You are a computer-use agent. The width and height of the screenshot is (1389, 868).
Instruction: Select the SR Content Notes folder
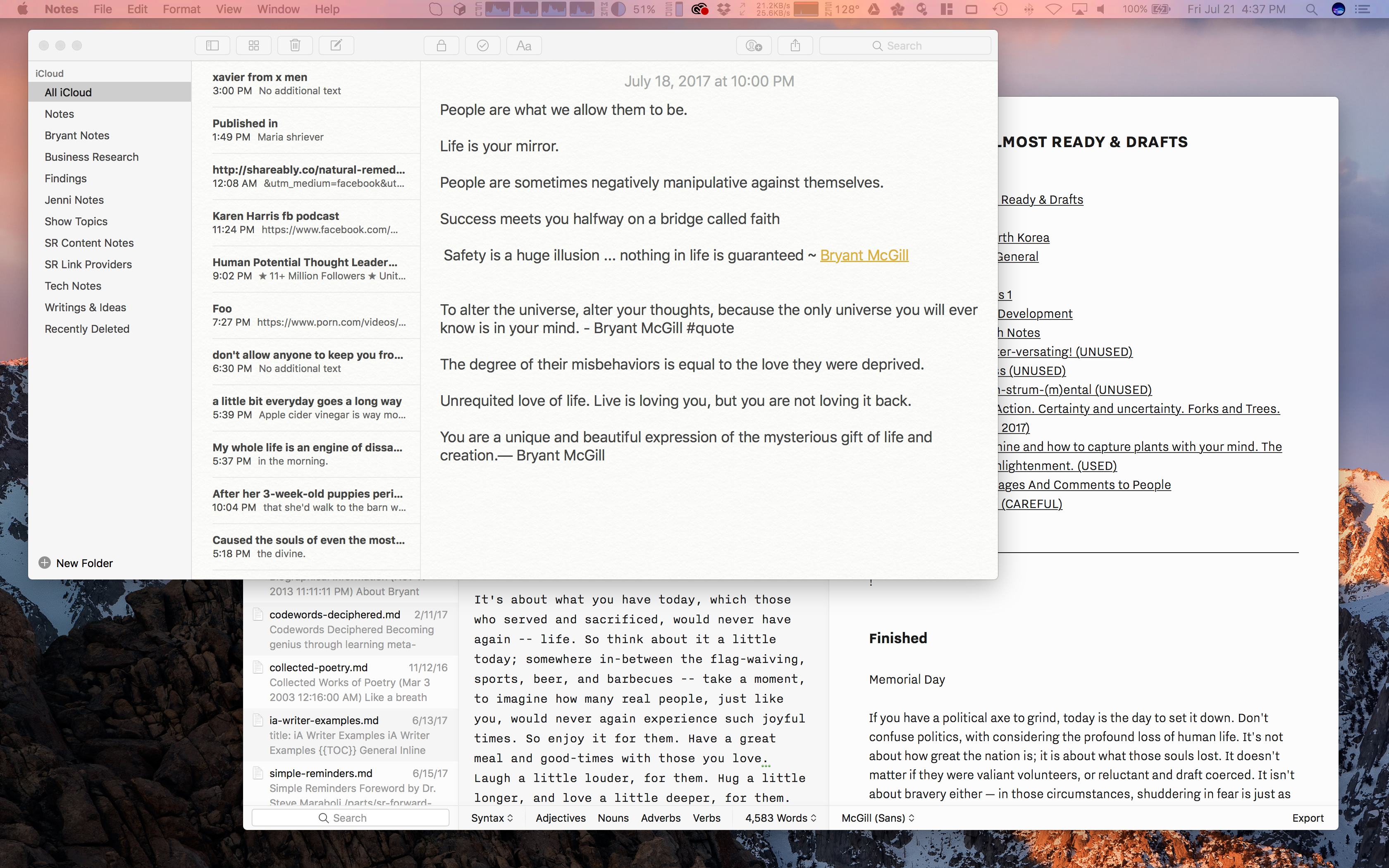pyautogui.click(x=110, y=243)
